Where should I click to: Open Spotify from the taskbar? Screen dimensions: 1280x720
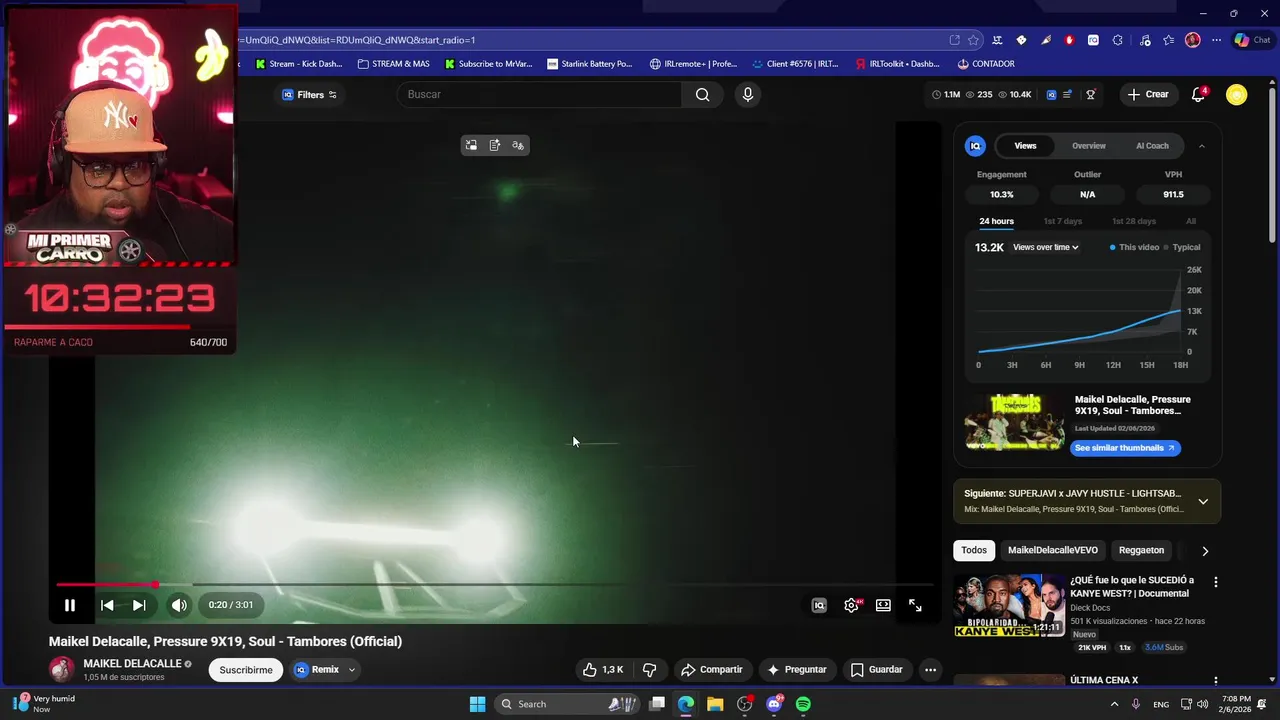[803, 704]
